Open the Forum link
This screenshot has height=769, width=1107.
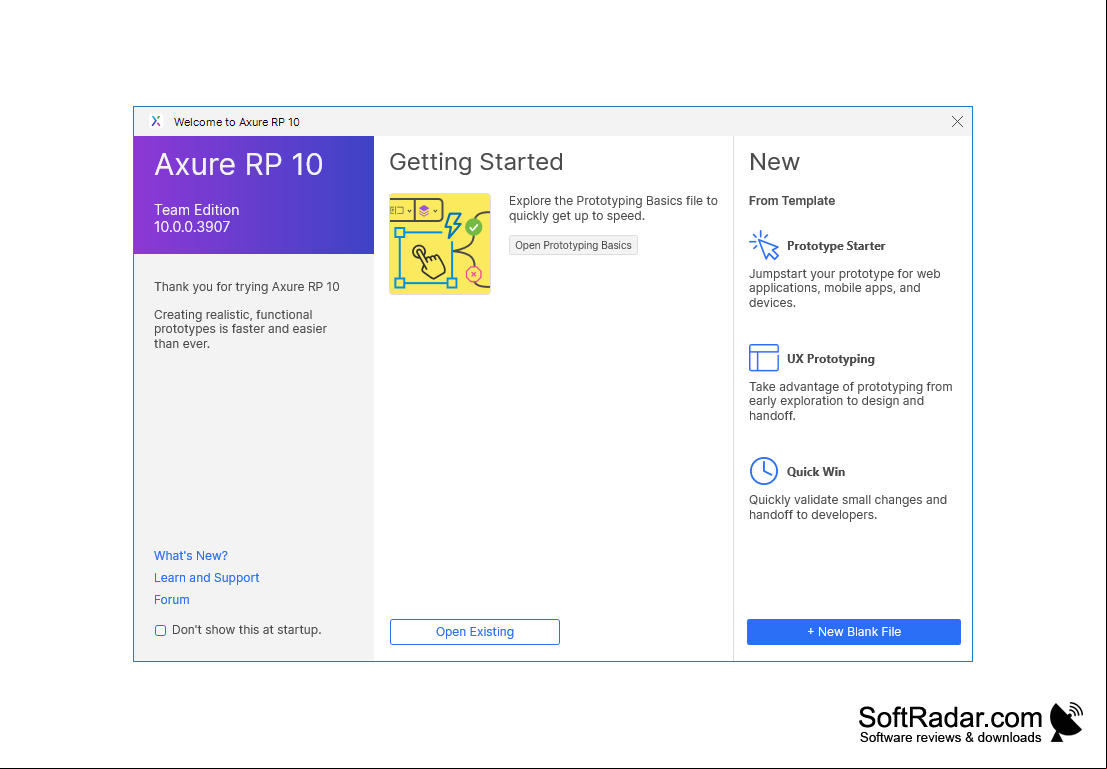click(172, 600)
